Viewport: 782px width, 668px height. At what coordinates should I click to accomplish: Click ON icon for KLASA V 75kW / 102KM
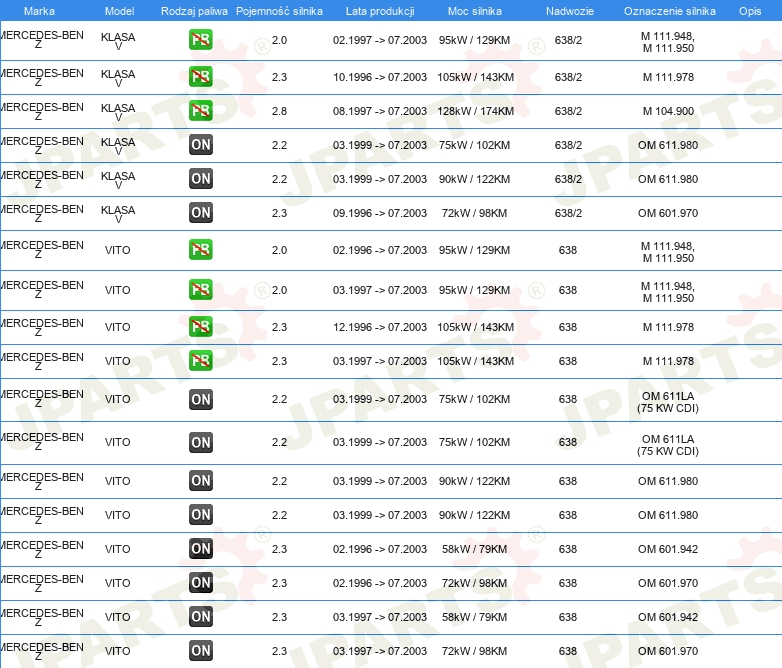[x=201, y=145]
